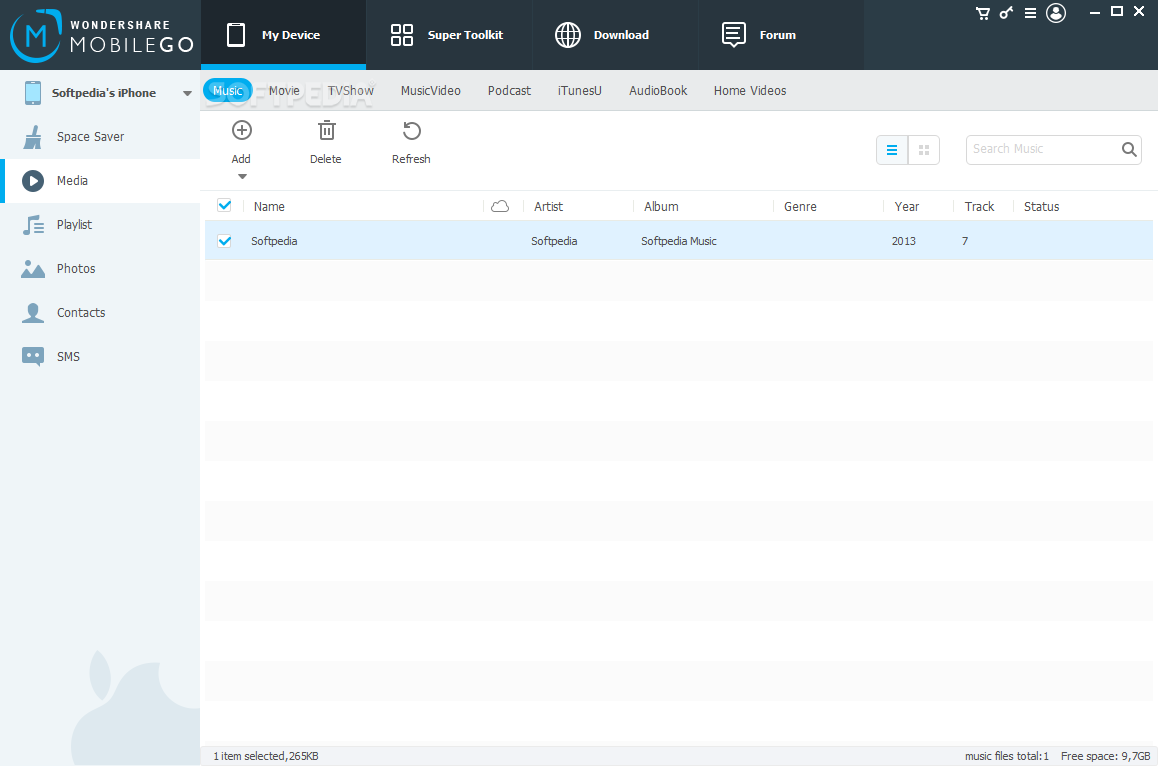Switch to grid view
This screenshot has height=766, width=1158.
[924, 150]
